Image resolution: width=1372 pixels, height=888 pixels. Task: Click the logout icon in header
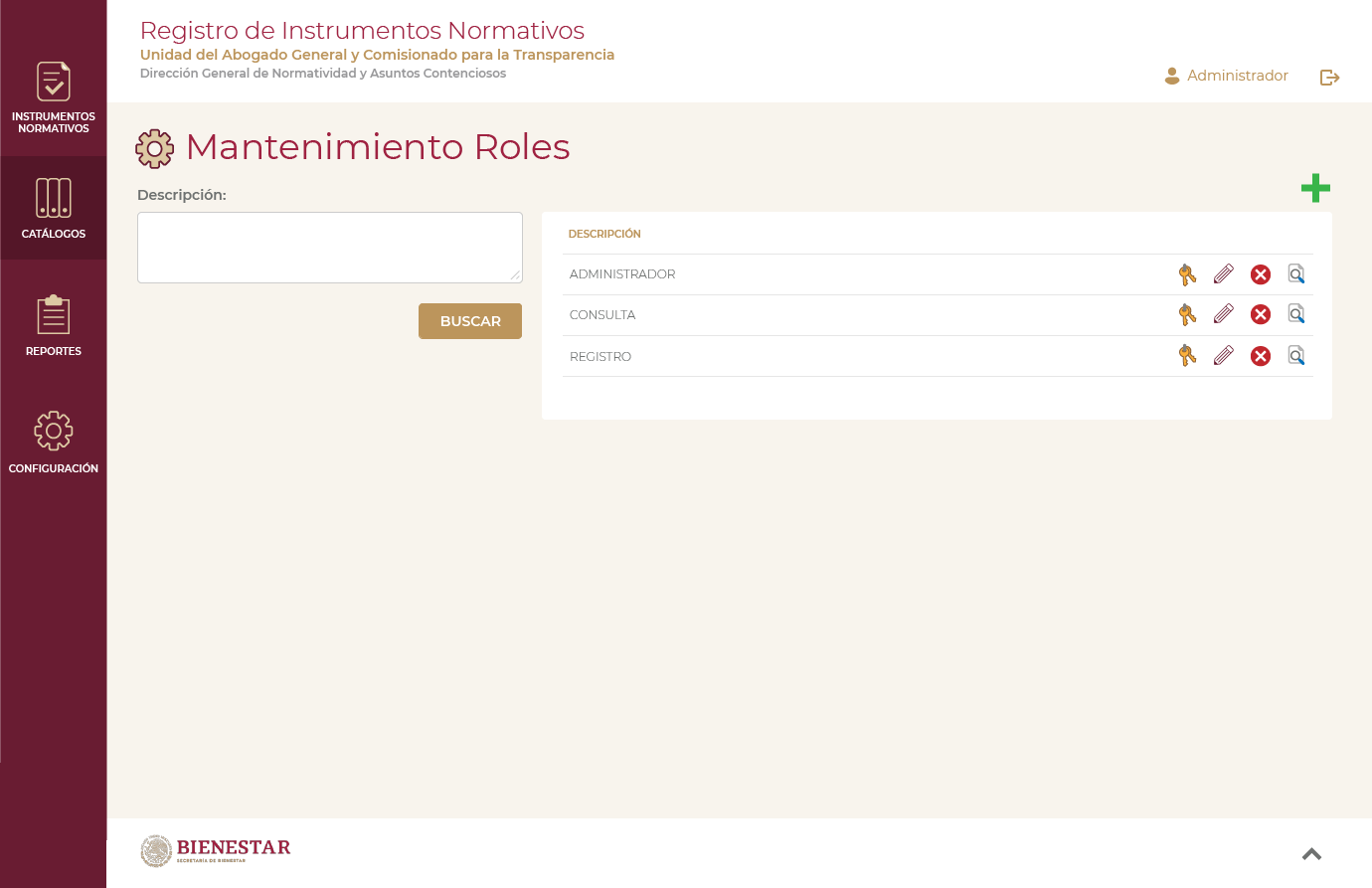(1329, 78)
